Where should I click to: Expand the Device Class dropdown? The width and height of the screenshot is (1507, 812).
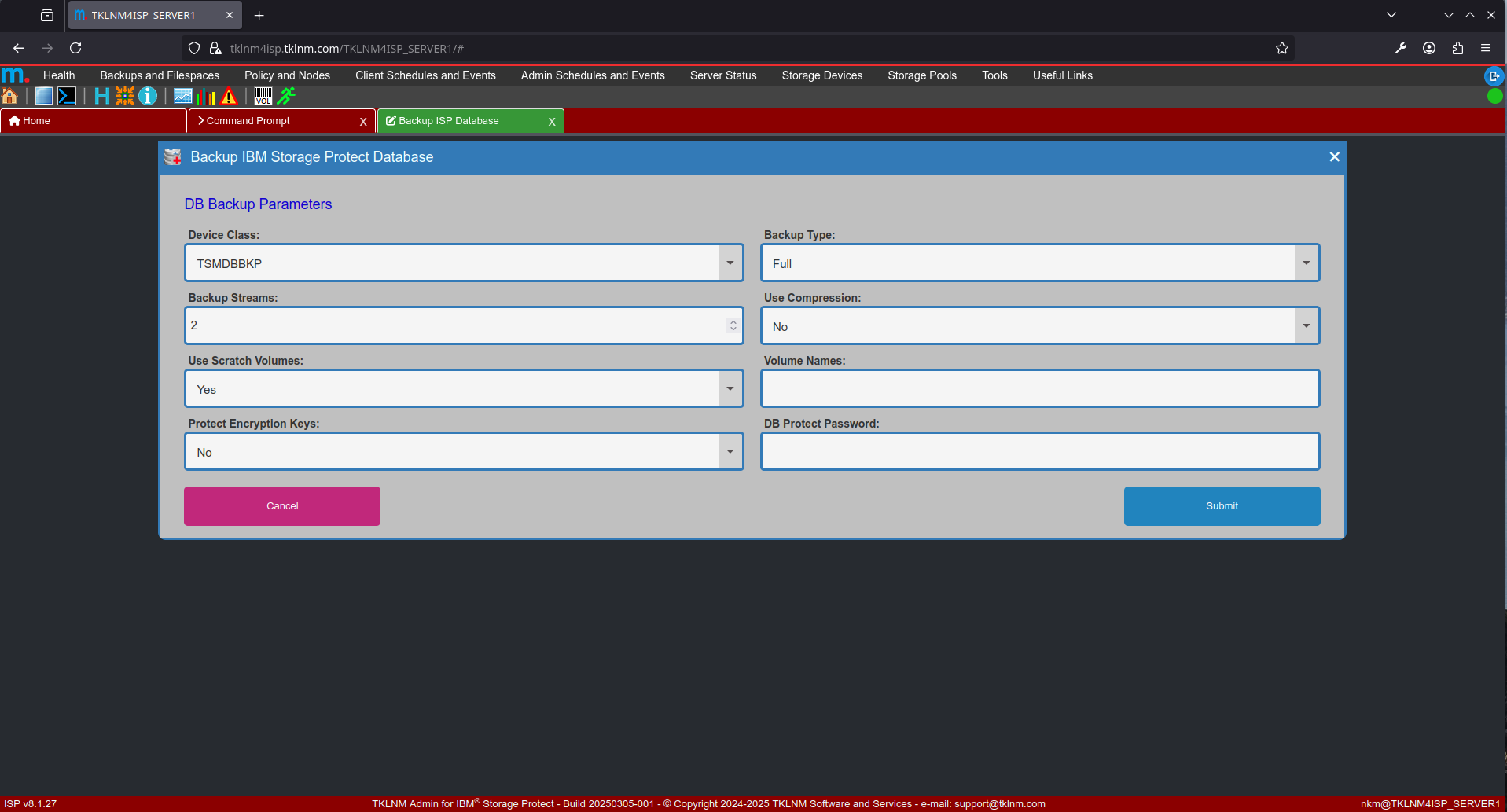coord(730,263)
